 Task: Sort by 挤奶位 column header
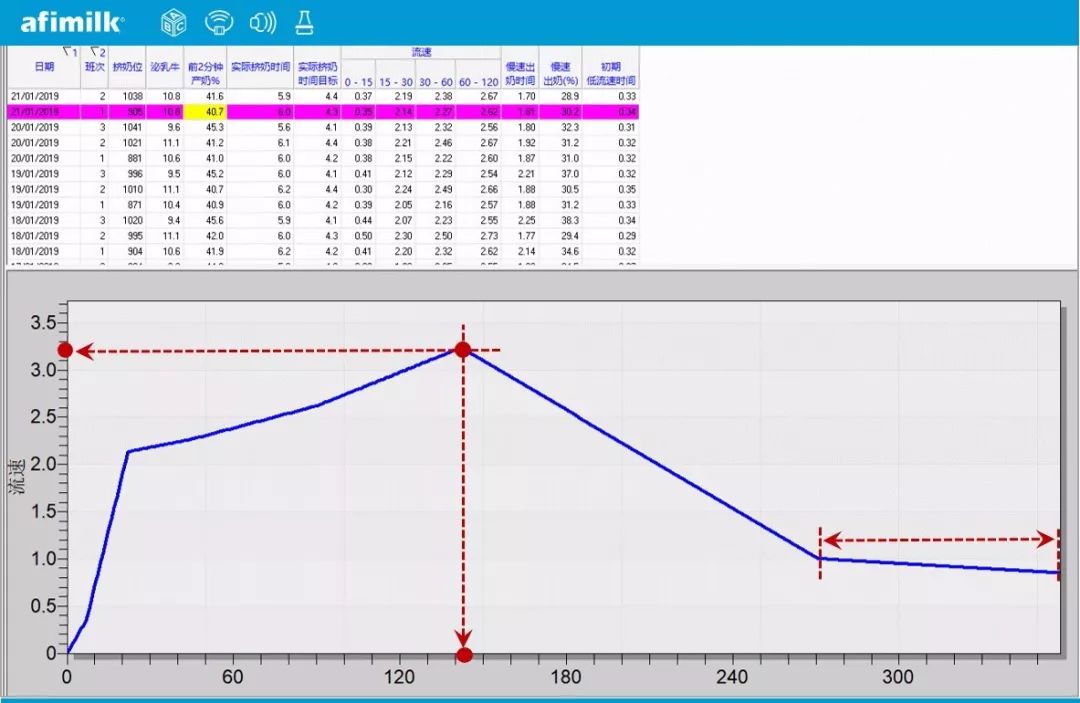point(128,67)
